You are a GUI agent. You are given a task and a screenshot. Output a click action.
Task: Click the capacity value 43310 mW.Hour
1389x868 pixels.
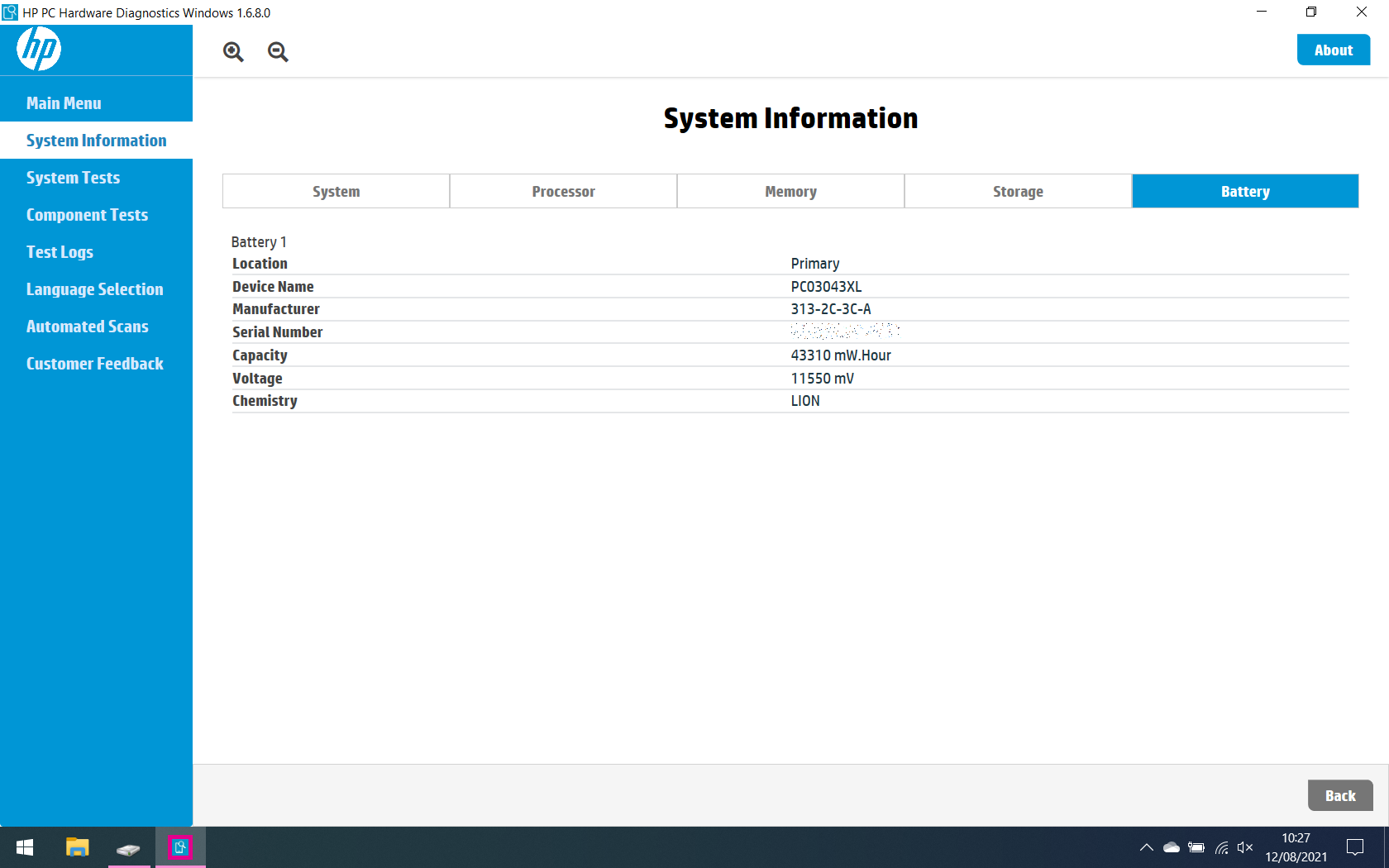coord(841,355)
